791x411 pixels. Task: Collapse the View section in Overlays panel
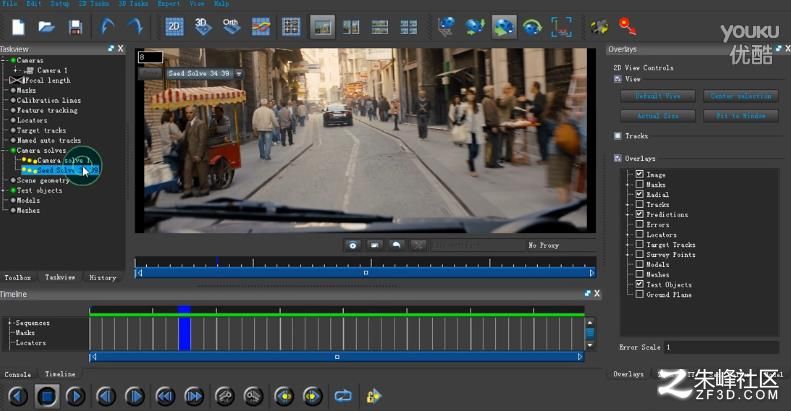(617, 79)
